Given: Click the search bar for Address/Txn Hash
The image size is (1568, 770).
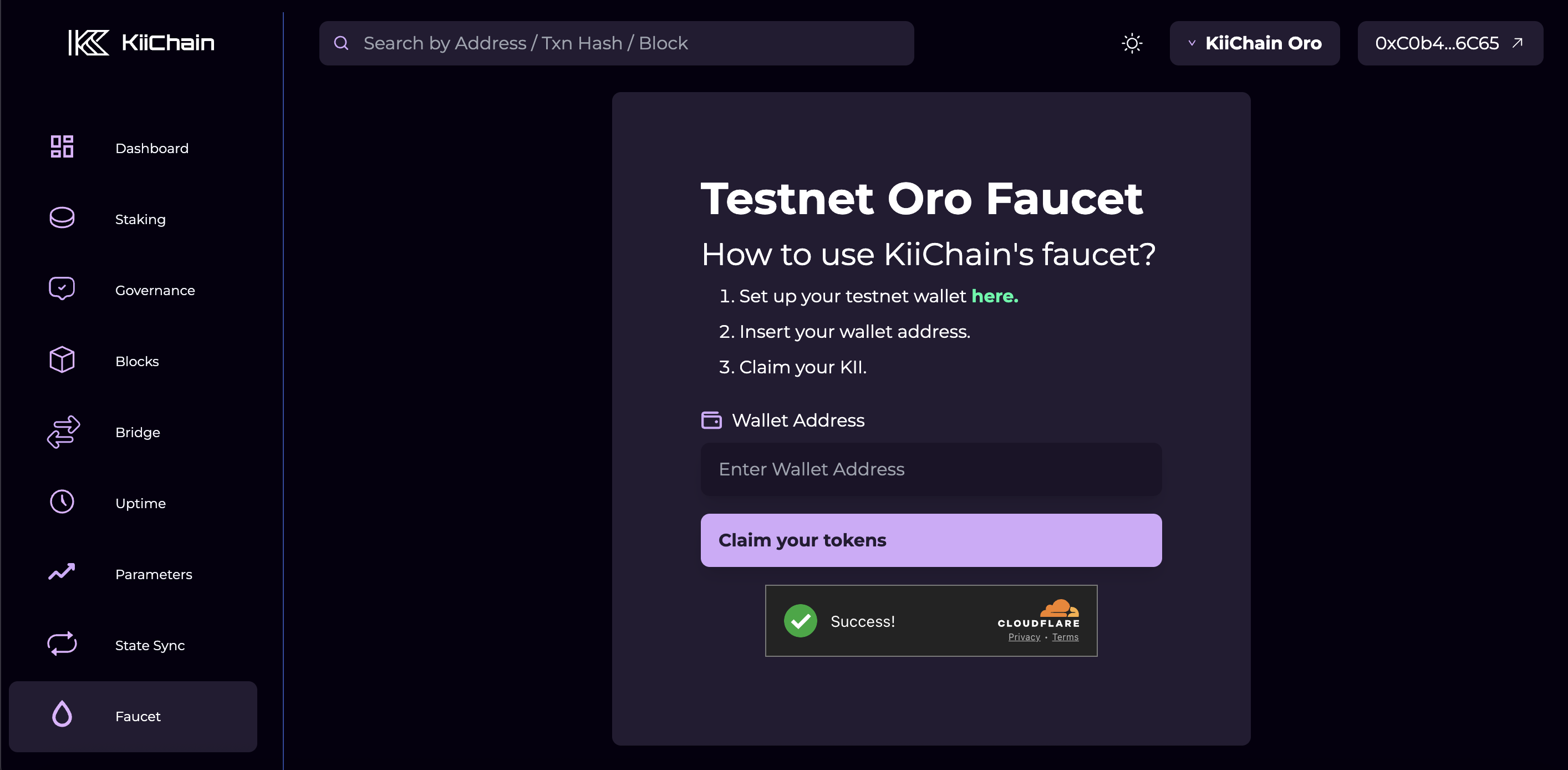Looking at the screenshot, I should click(x=616, y=43).
